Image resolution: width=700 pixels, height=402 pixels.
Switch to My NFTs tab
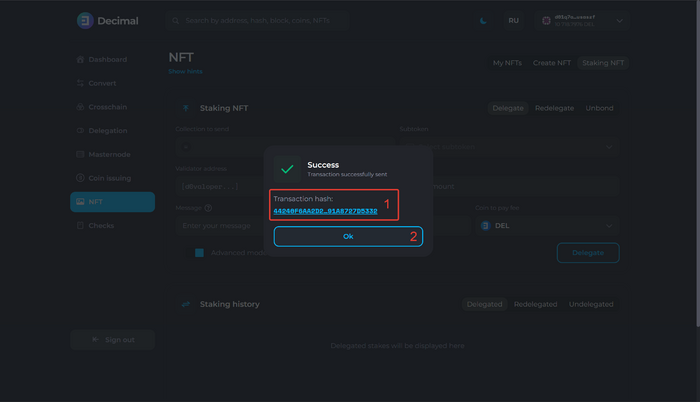click(507, 63)
